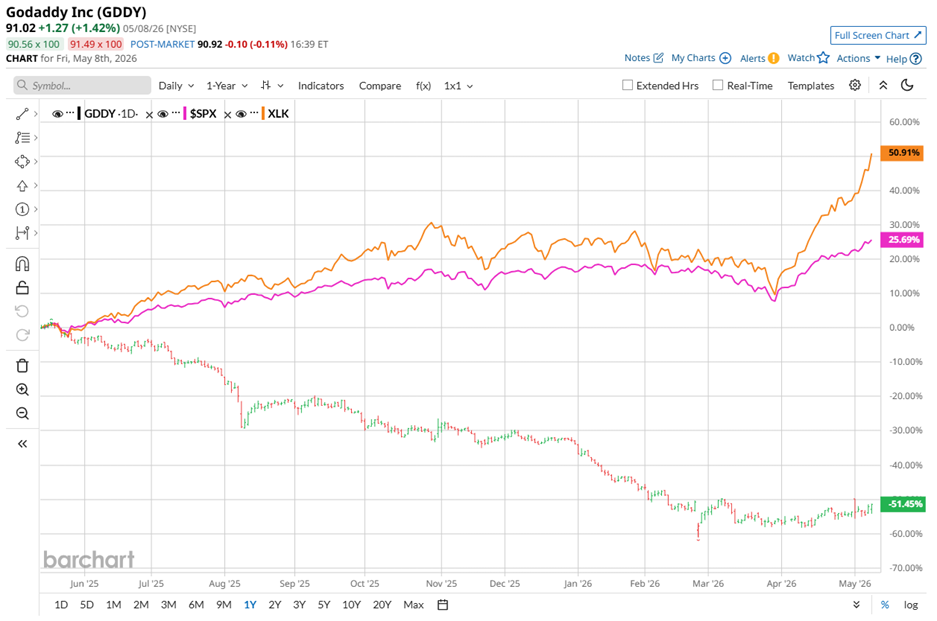Zoom in with the magnifier plus icon
The image size is (937, 621).
coord(22,390)
